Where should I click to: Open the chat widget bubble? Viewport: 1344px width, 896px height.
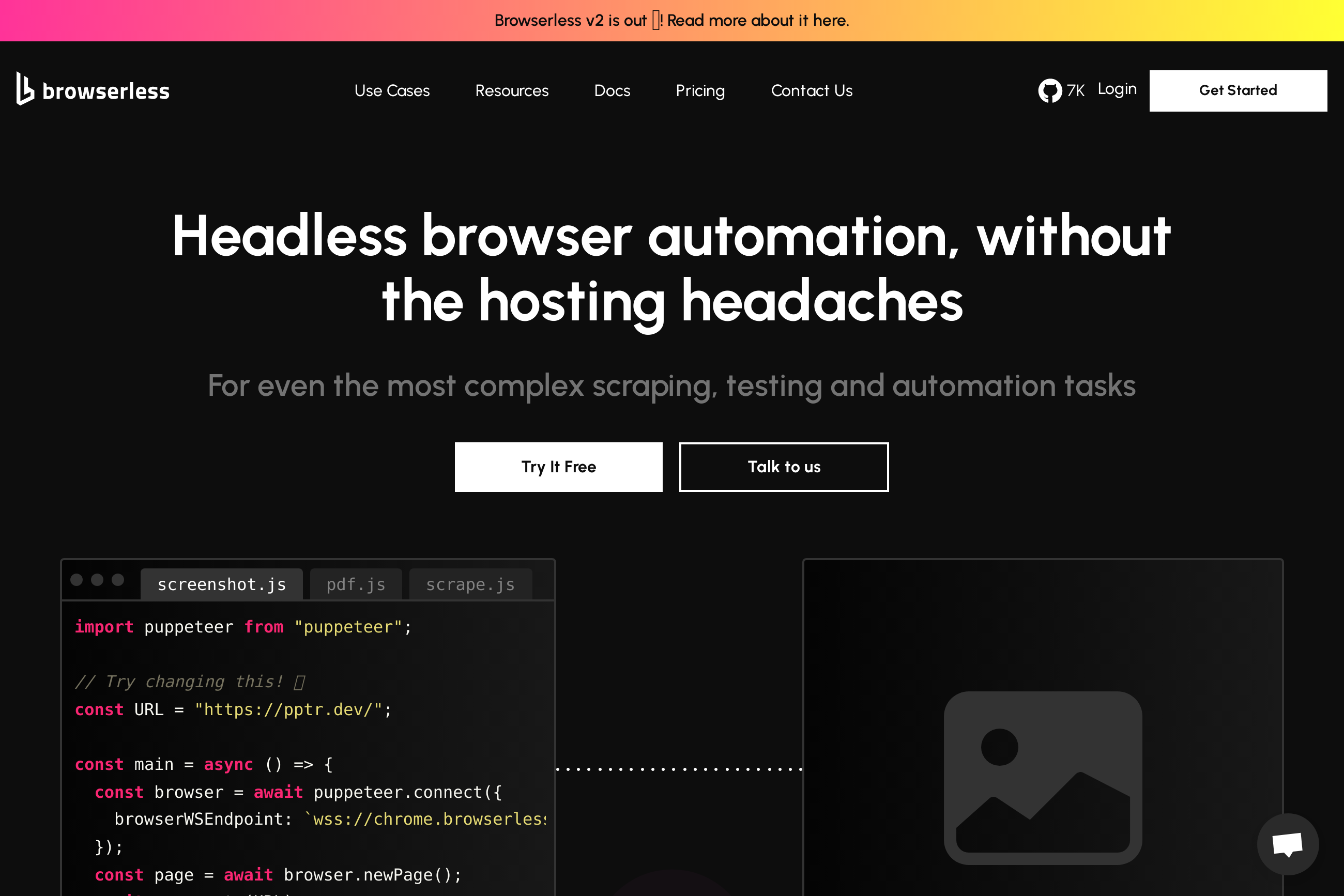[1288, 844]
